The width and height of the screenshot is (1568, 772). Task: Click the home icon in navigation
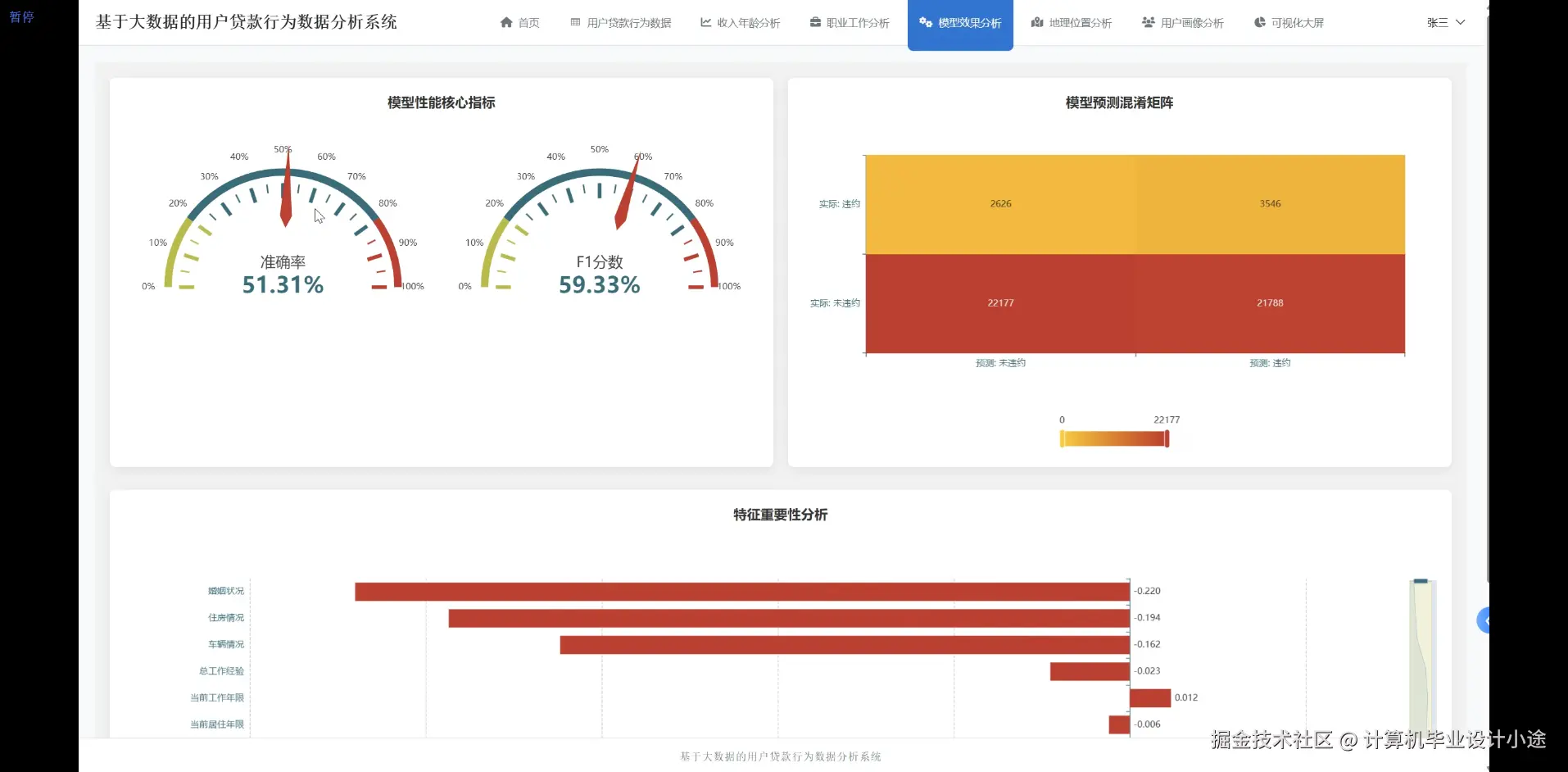(x=506, y=23)
